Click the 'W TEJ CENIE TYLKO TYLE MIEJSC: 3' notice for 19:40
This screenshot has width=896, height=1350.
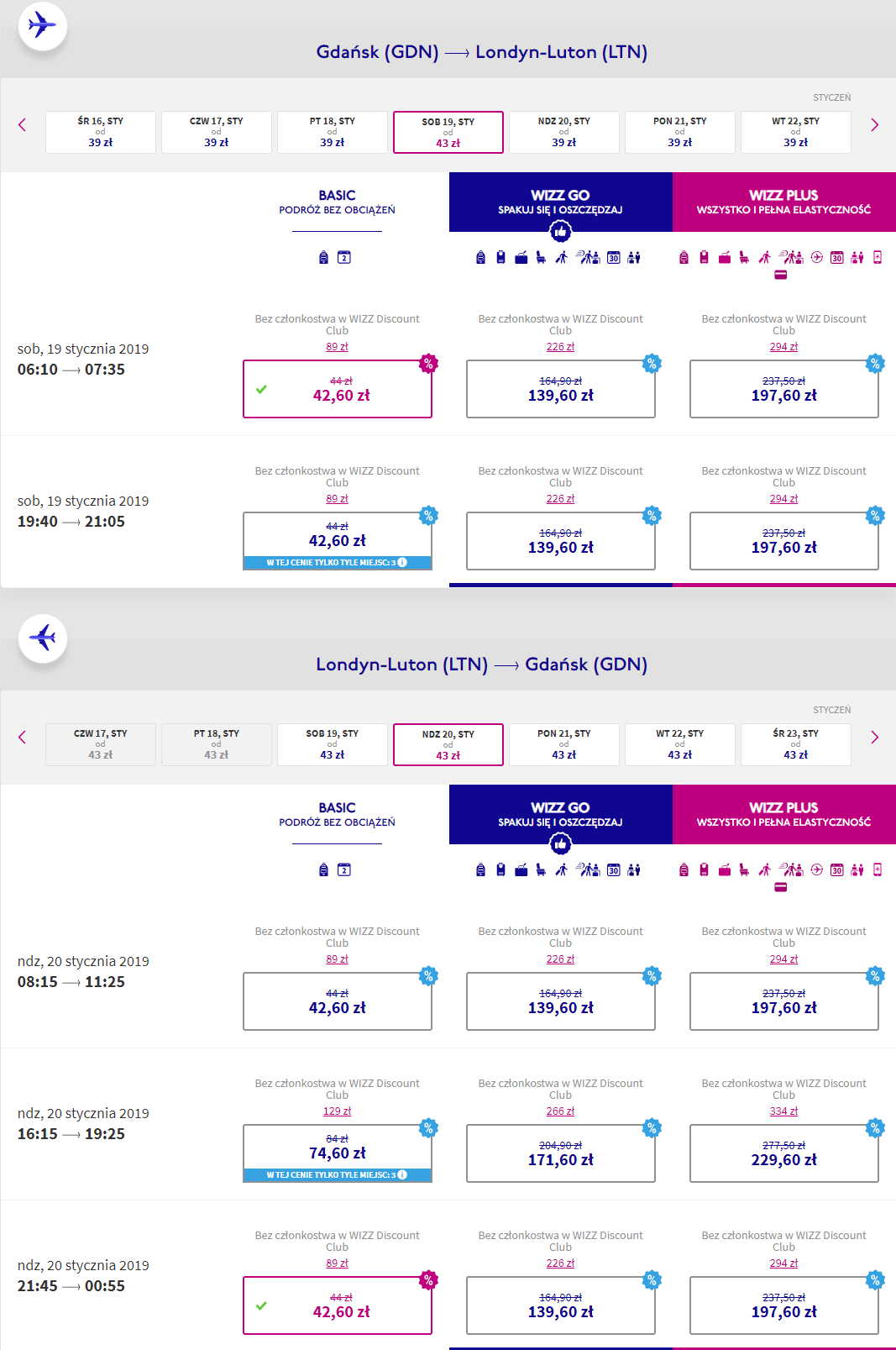pyautogui.click(x=338, y=563)
